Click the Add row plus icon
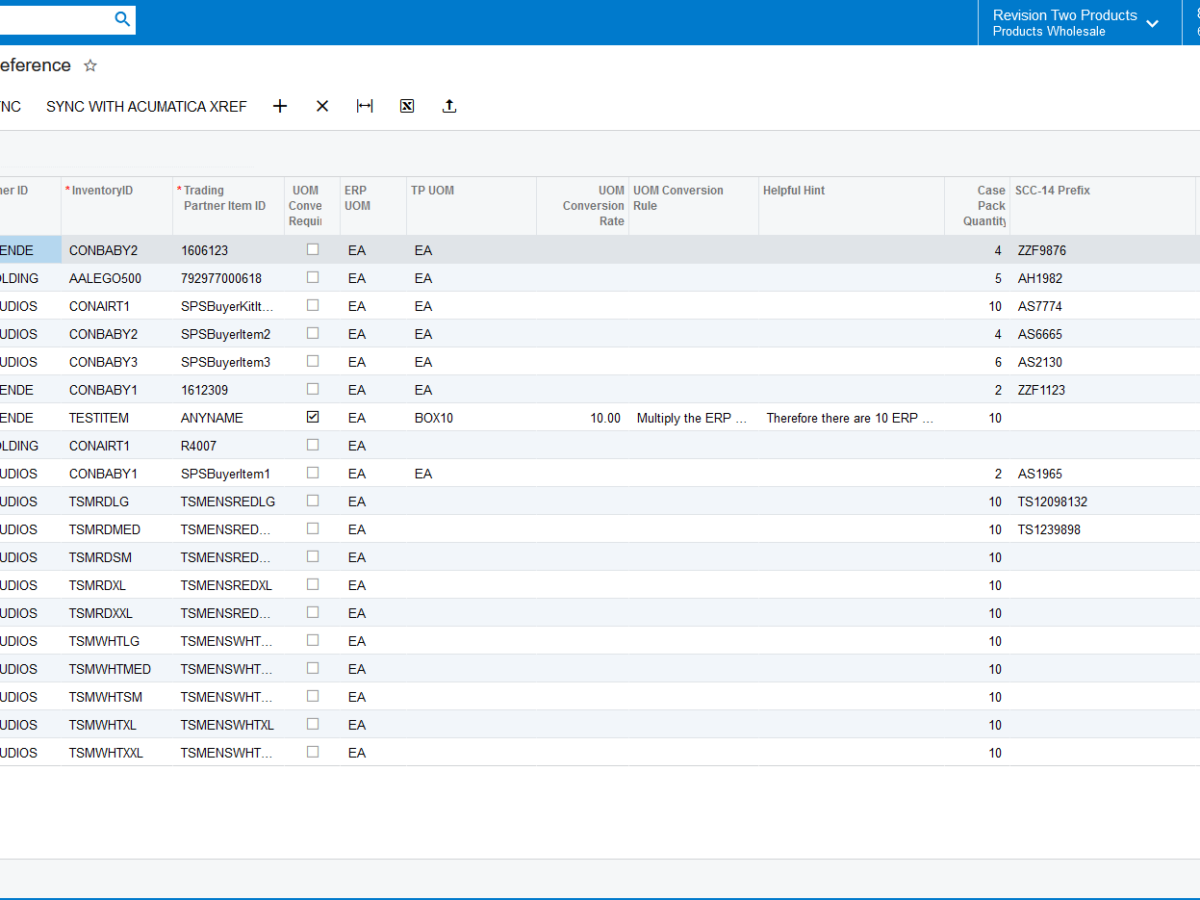 [280, 105]
